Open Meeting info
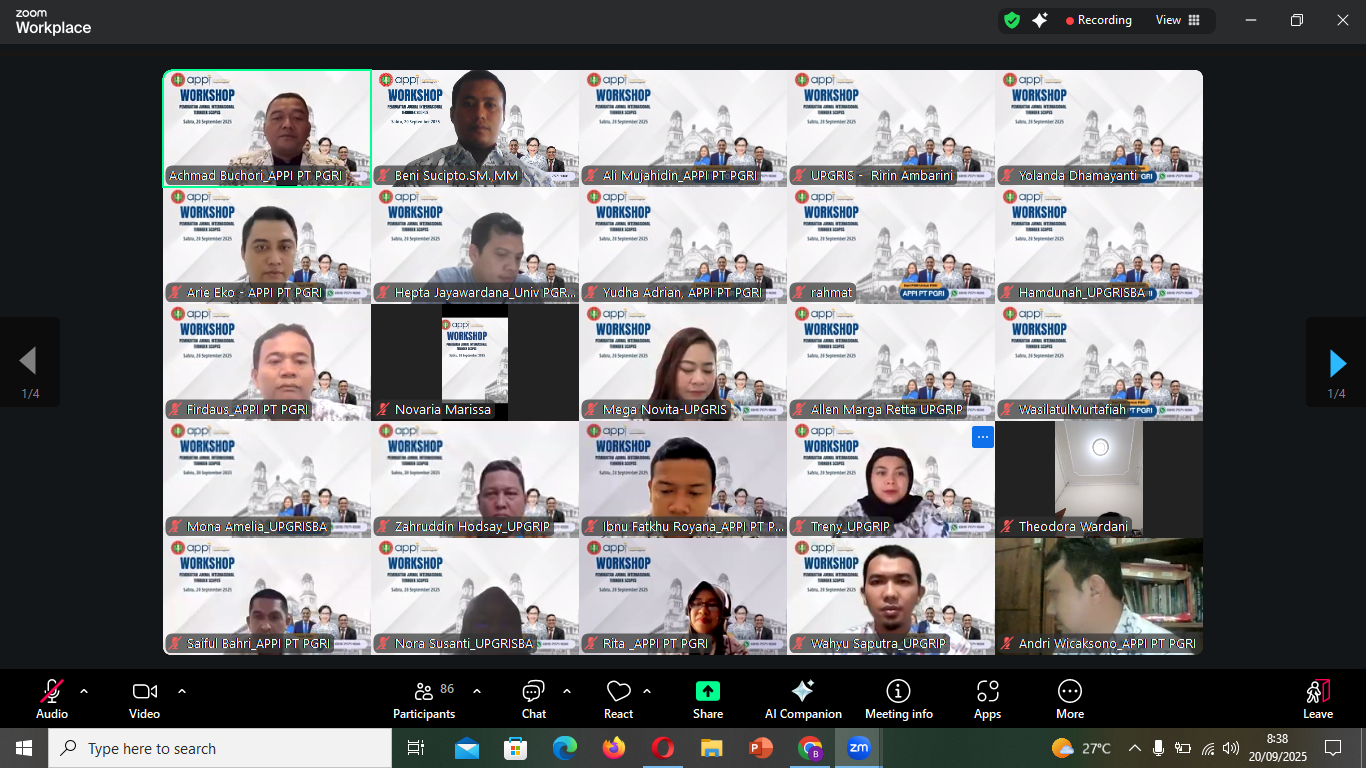The width and height of the screenshot is (1366, 768). [898, 699]
